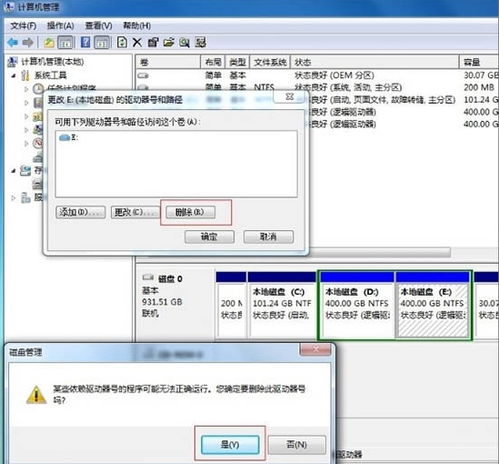This screenshot has width=499, height=464.
Task: Expand the 任务计划程序 tree arrow
Action: (26, 89)
